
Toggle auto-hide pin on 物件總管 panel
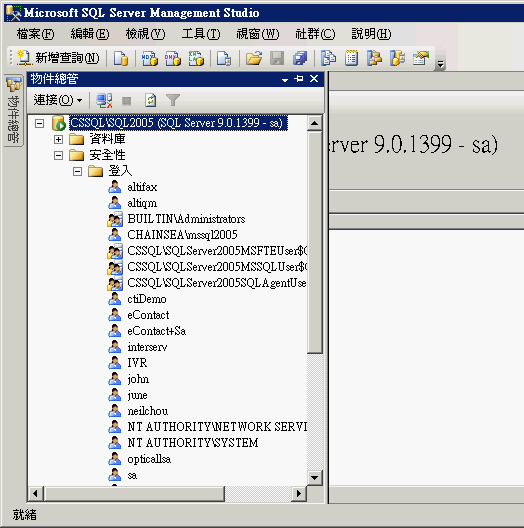tap(299, 79)
